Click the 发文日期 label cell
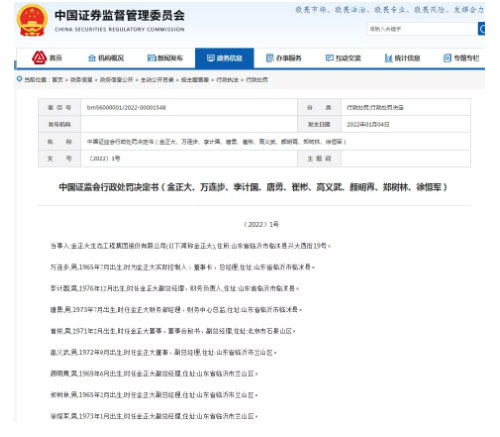Viewport: 500px width, 437px height. [x=319, y=124]
